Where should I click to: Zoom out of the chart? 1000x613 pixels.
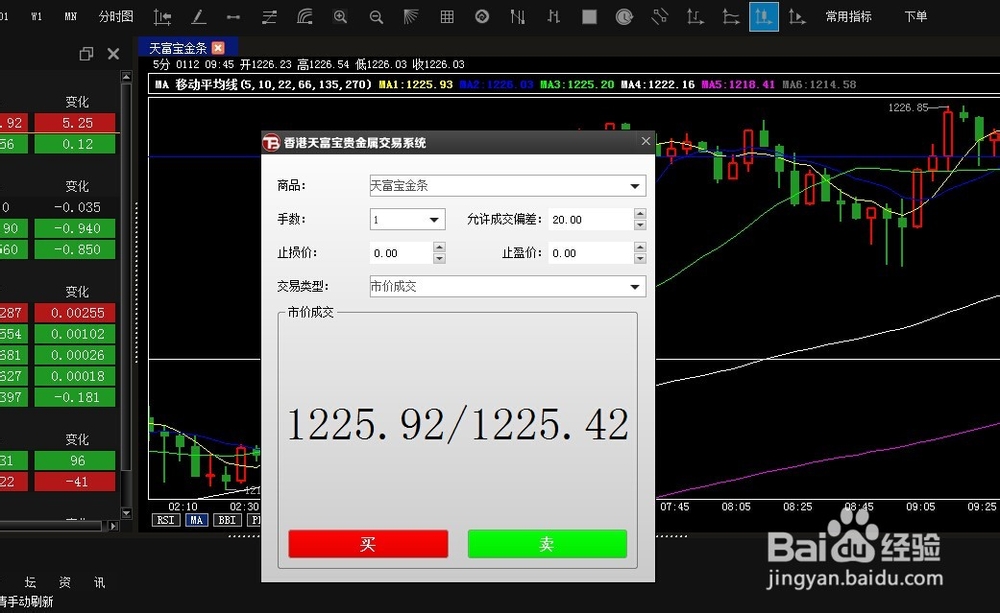(376, 17)
